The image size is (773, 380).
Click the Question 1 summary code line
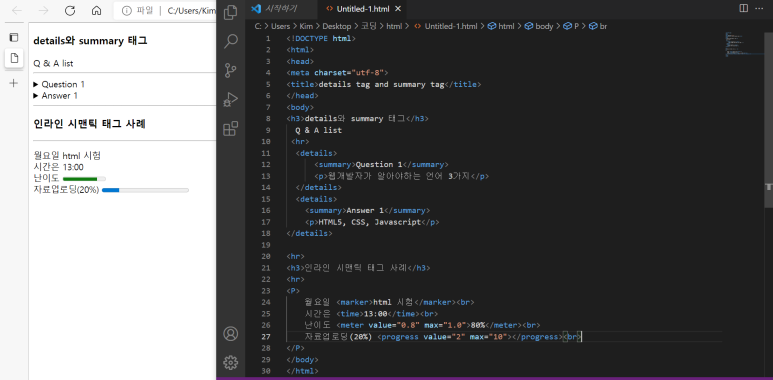tap(381, 165)
